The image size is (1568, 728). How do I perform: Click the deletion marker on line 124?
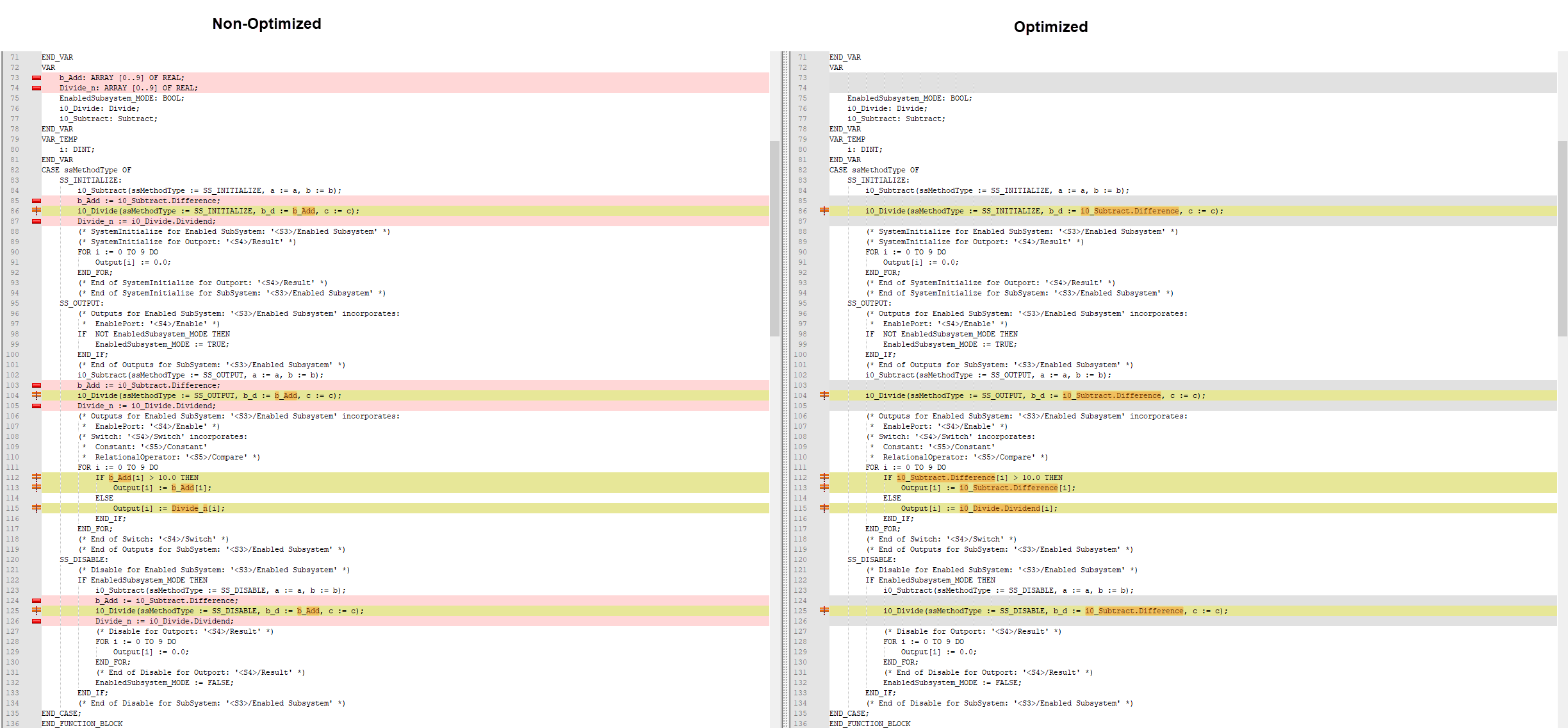[x=37, y=601]
